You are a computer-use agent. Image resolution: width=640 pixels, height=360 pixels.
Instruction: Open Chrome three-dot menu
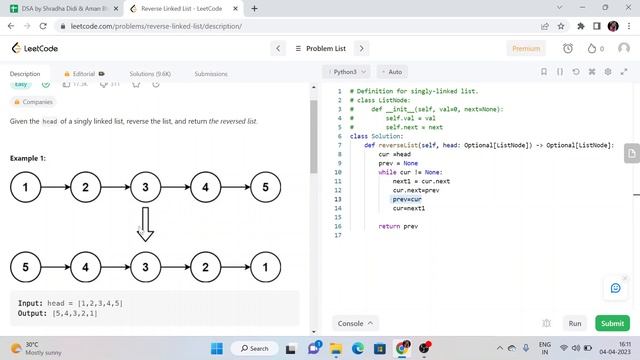tap(629, 26)
